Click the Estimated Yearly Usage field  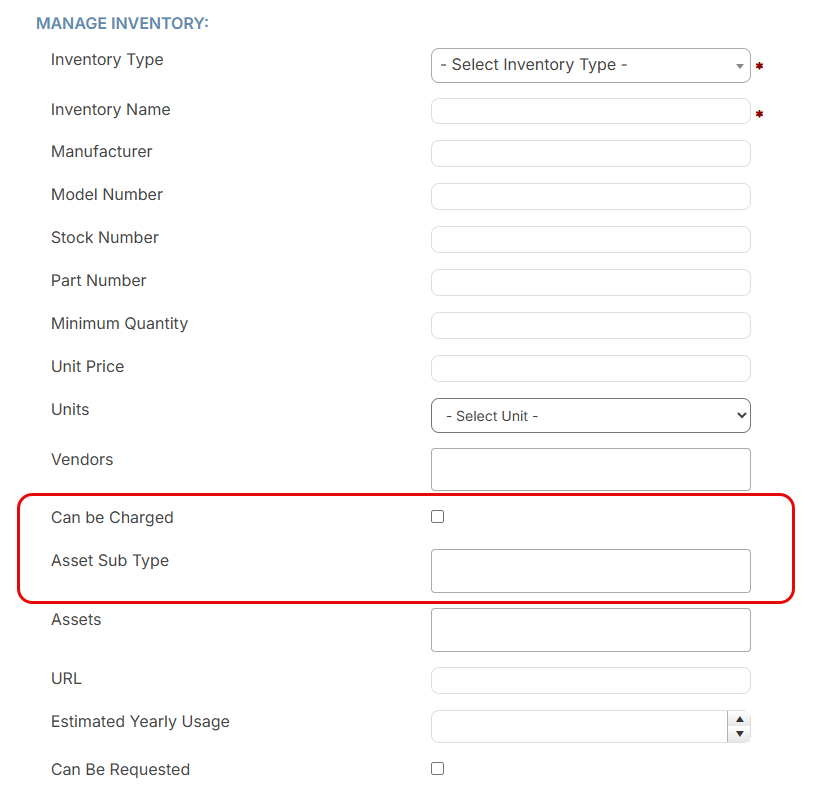580,726
